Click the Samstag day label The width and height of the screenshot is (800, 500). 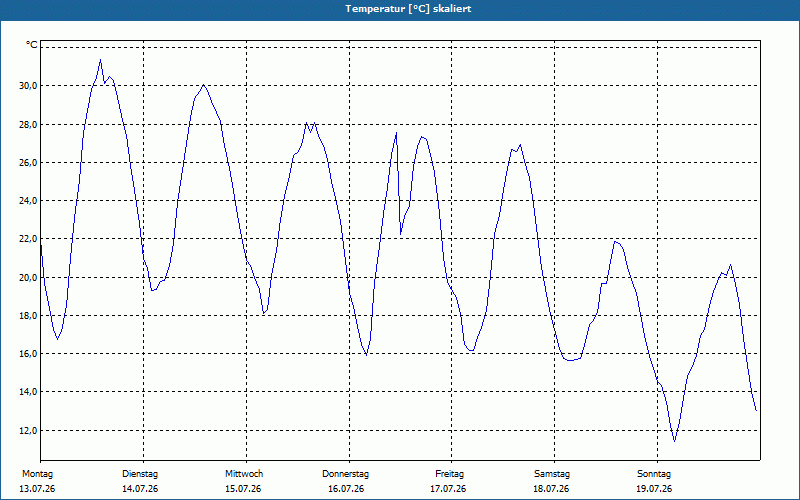click(552, 474)
